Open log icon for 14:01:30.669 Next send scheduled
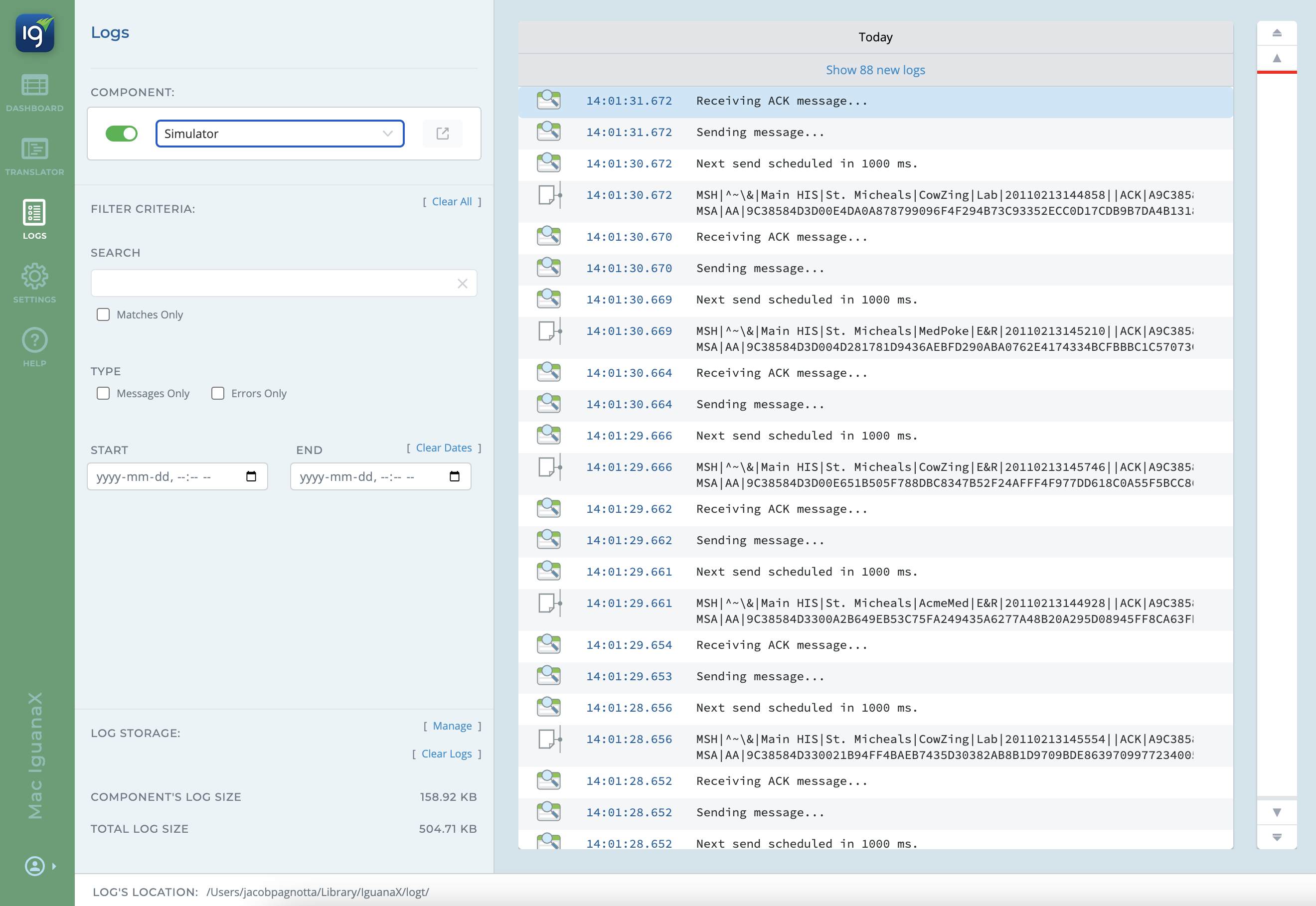Viewport: 1316px width, 906px height. point(548,299)
